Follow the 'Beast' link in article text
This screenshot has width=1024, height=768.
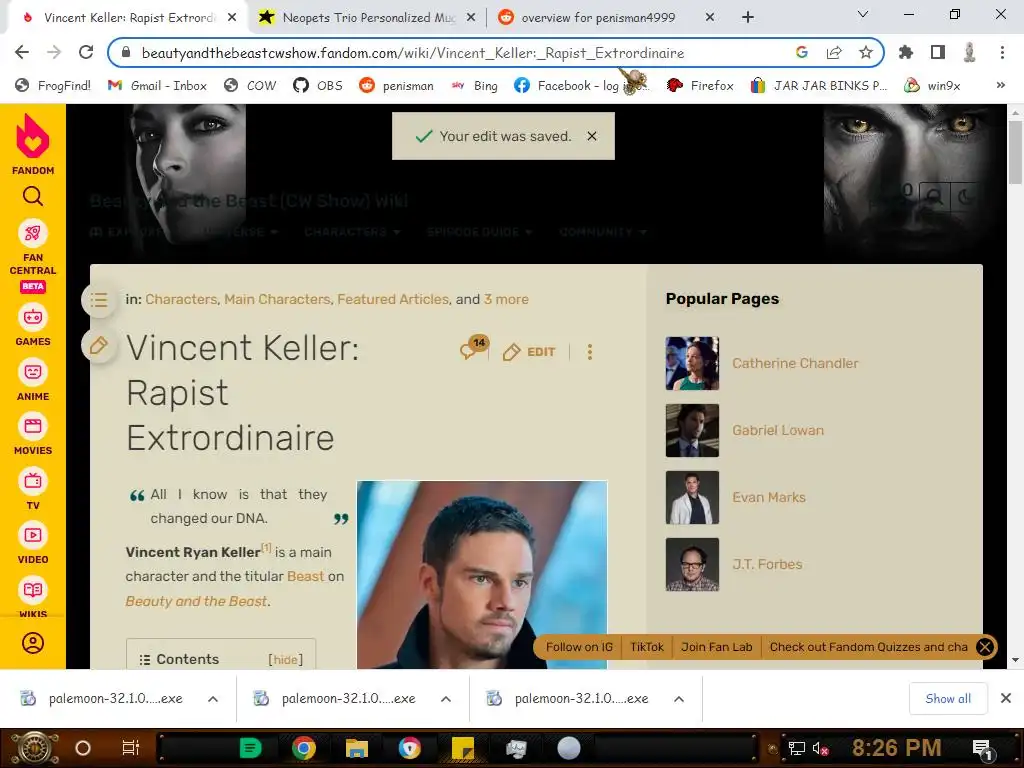point(306,576)
